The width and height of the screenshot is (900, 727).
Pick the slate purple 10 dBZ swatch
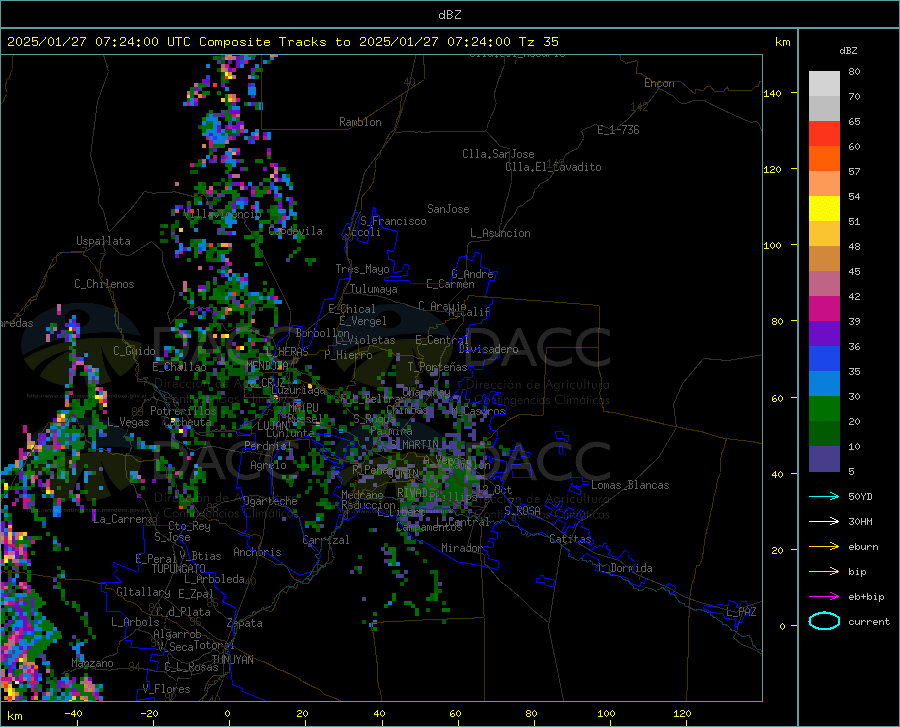[x=824, y=459]
